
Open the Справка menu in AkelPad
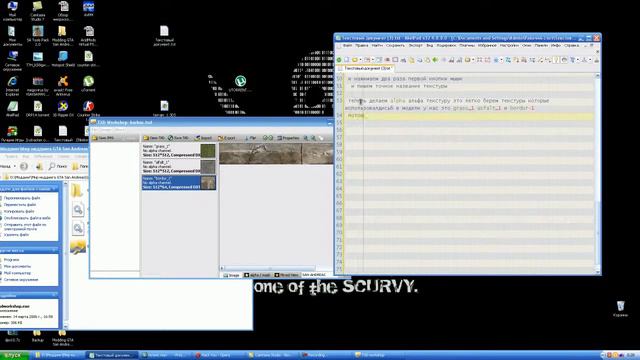click(571, 46)
